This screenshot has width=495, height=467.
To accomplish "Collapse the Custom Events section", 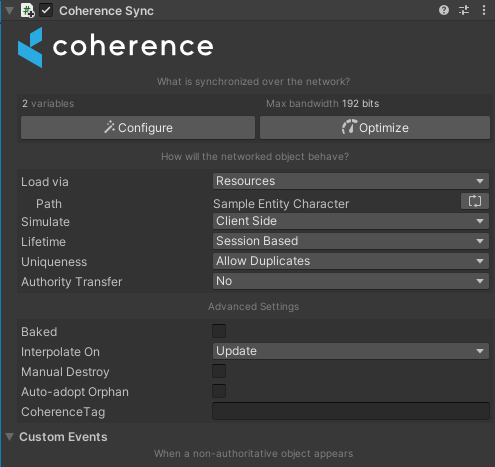I will (9, 437).
